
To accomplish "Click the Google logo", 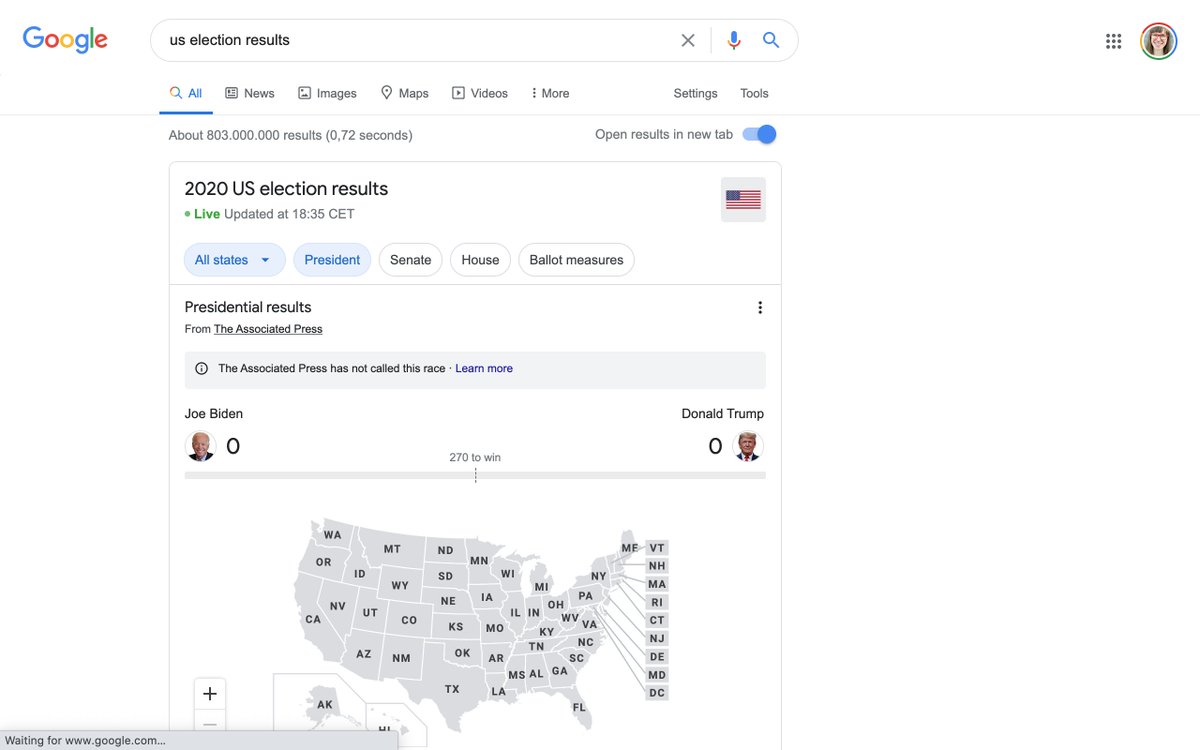I will (65, 40).
